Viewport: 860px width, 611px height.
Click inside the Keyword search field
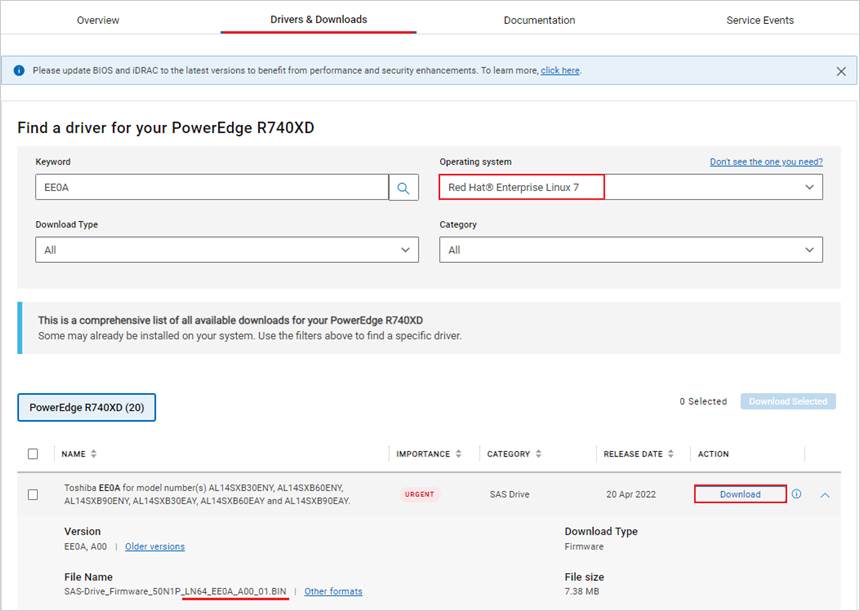tap(200, 186)
